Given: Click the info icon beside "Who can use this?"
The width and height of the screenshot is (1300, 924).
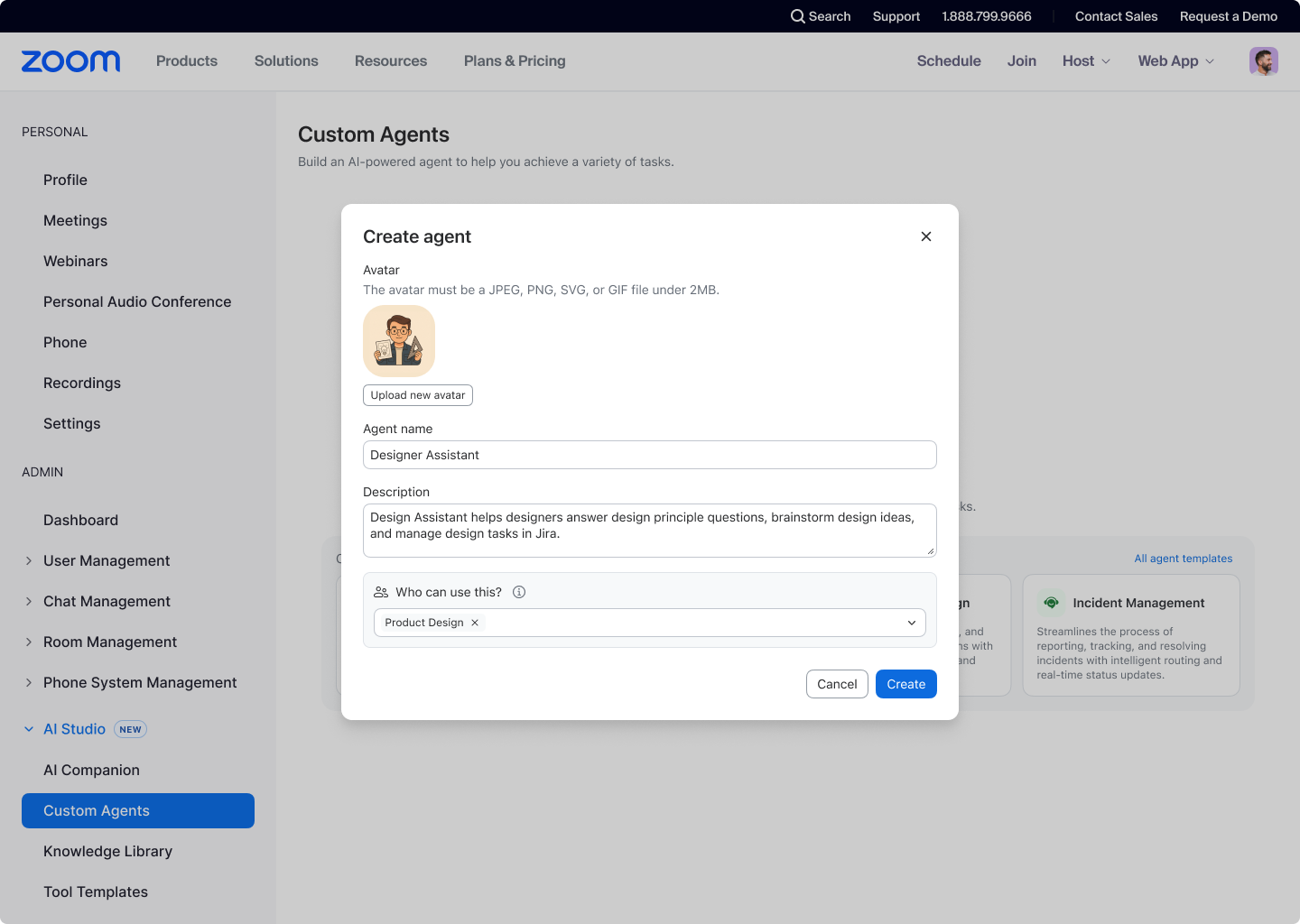Looking at the screenshot, I should pos(519,592).
